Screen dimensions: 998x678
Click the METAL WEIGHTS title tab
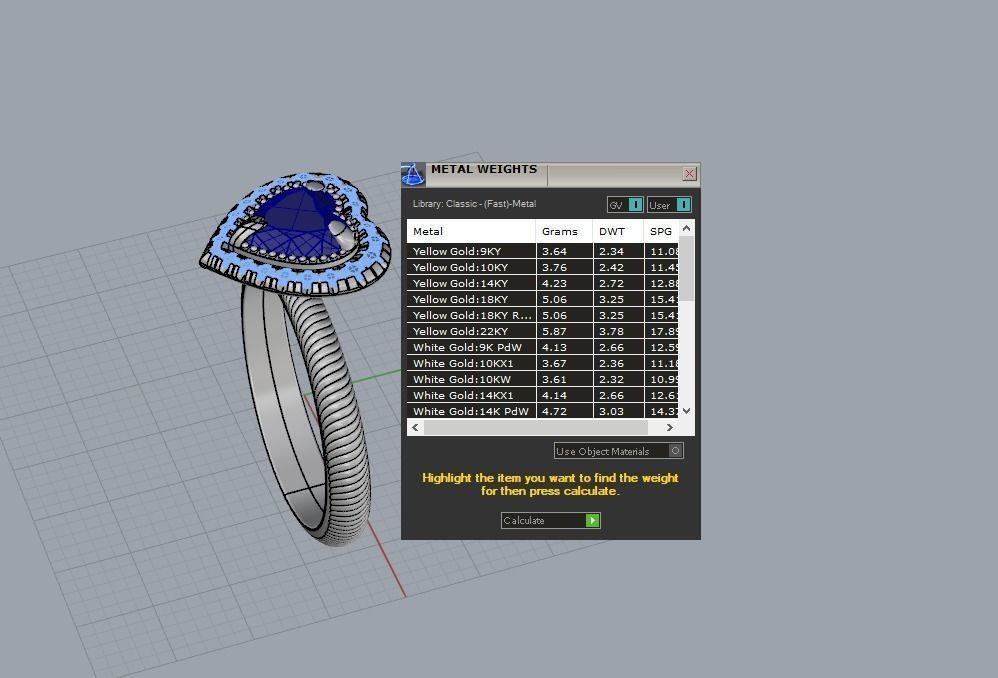point(484,169)
